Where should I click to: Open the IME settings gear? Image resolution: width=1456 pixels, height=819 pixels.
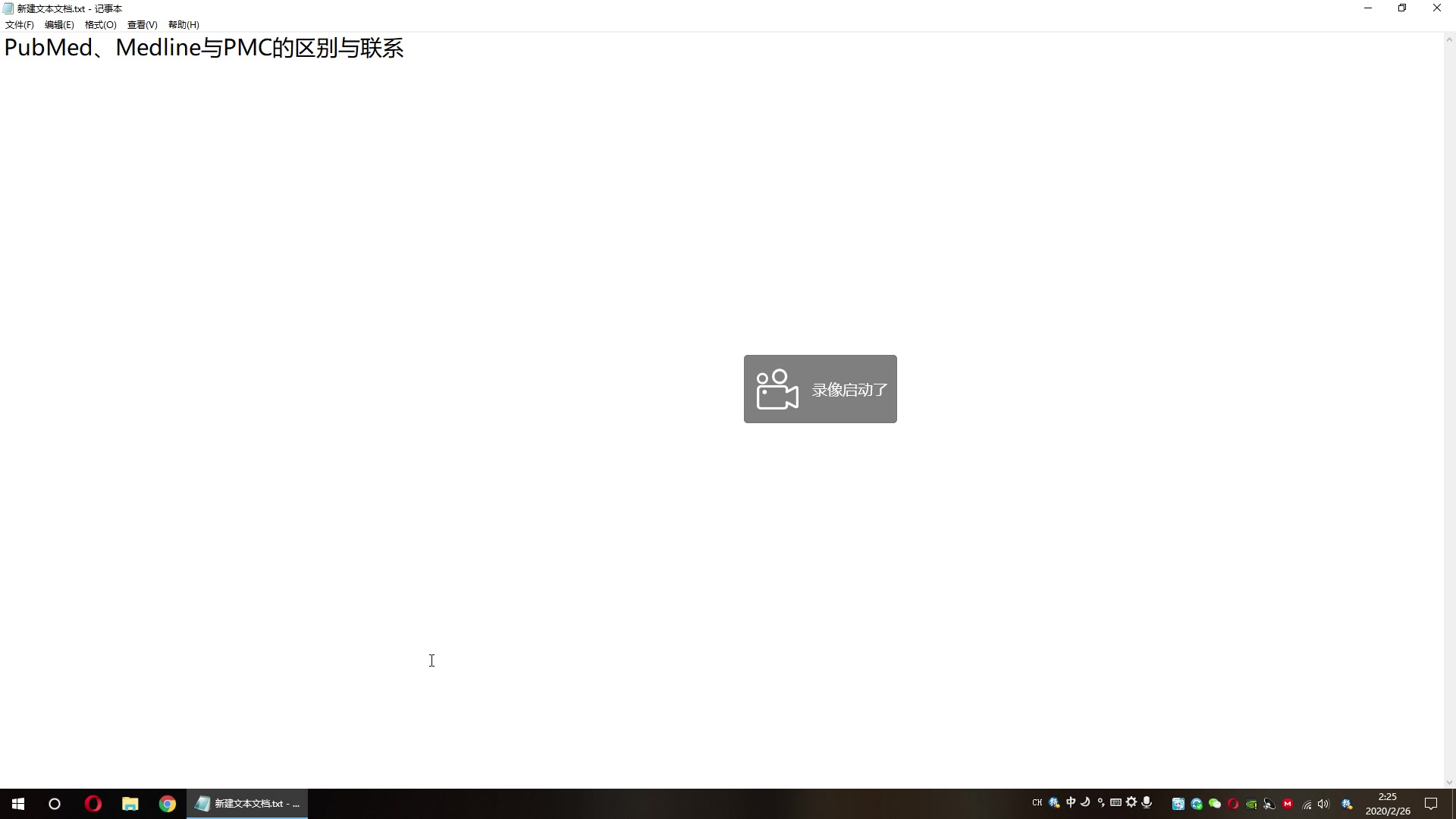[1131, 802]
